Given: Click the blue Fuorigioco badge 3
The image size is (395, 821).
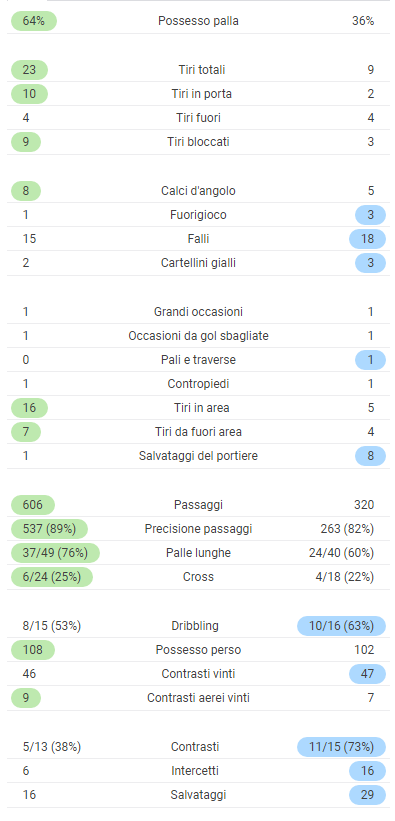Looking at the screenshot, I should 370,215.
